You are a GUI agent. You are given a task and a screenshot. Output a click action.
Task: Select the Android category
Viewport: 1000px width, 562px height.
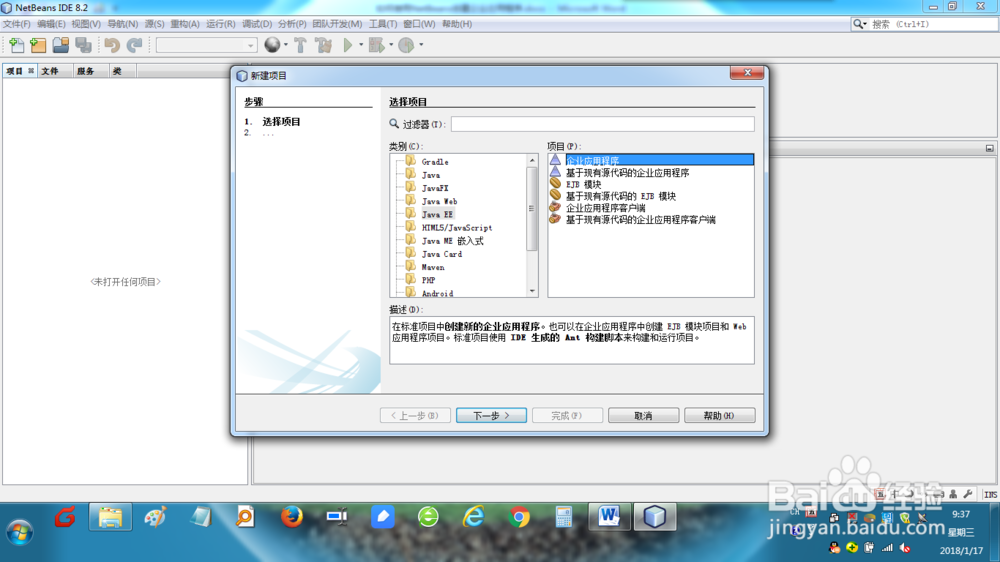(438, 293)
